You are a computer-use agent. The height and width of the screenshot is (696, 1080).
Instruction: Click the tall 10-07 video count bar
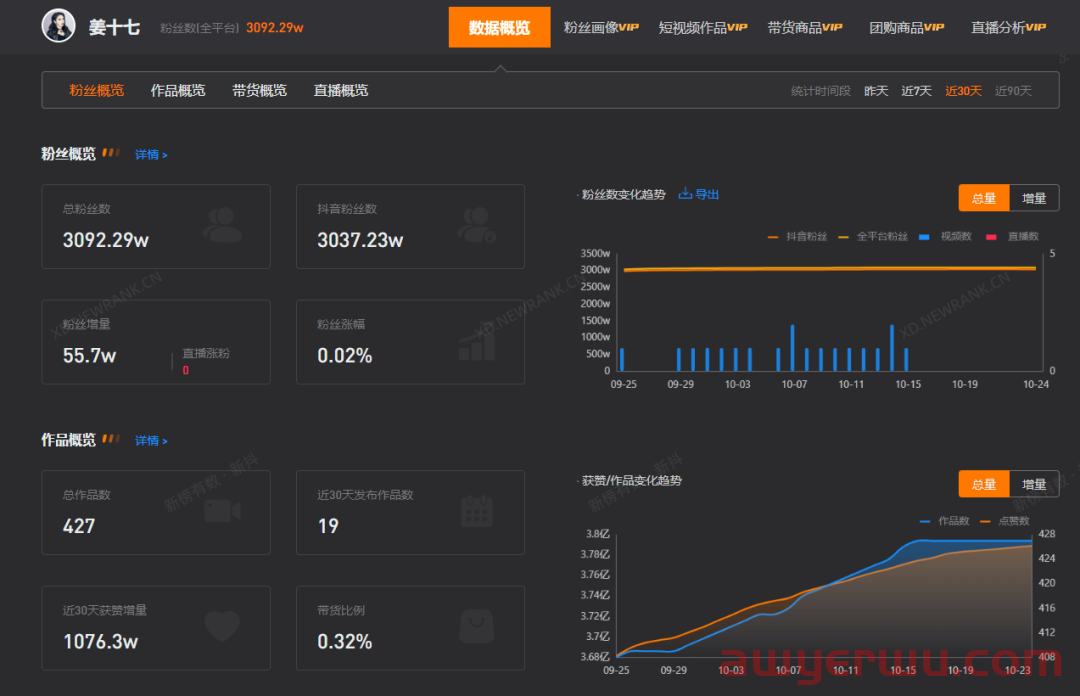click(x=792, y=348)
